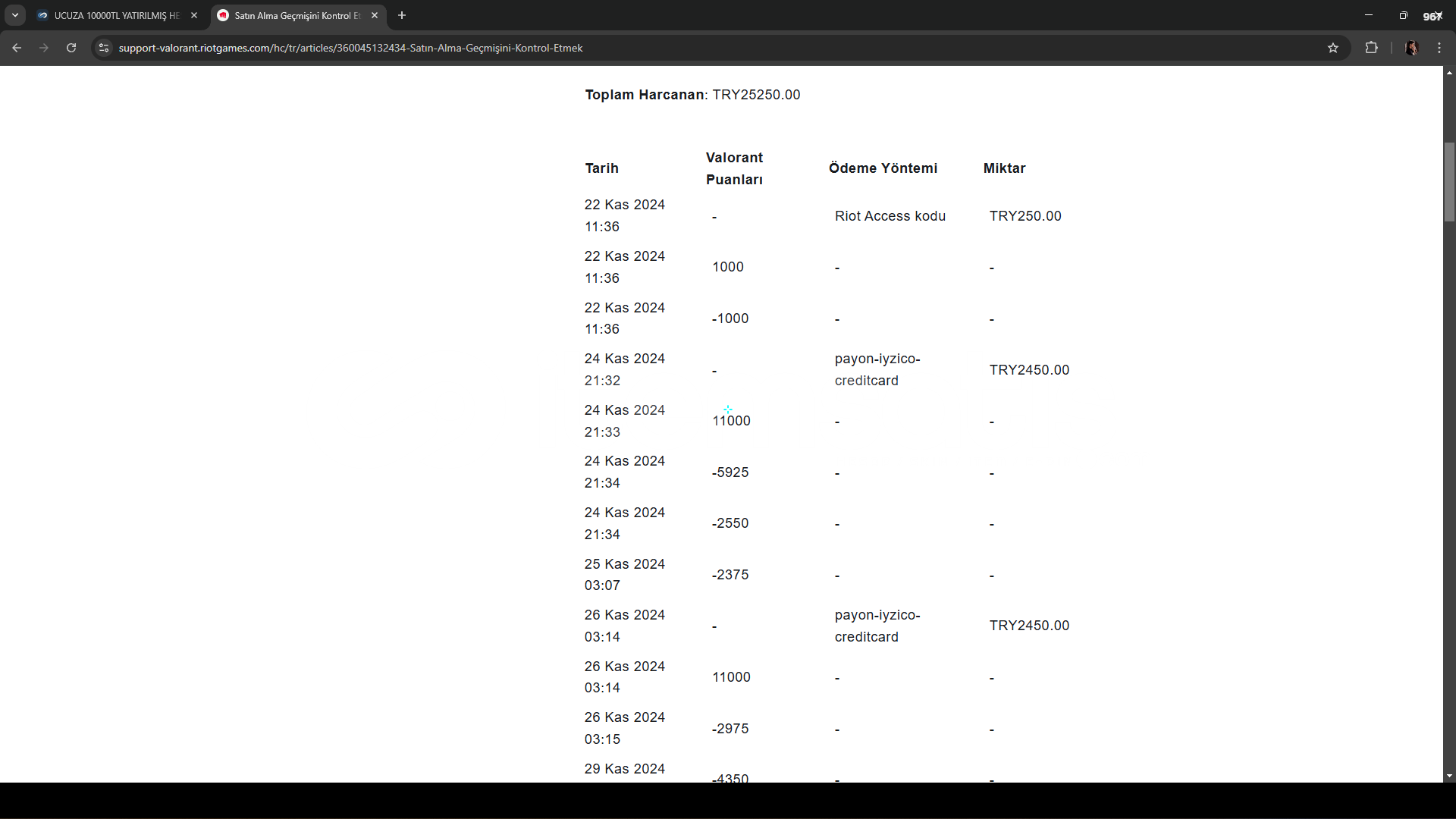The height and width of the screenshot is (819, 1456).
Task: Select the Satın Alma Geçmişini Kontrol tab
Action: (x=297, y=15)
